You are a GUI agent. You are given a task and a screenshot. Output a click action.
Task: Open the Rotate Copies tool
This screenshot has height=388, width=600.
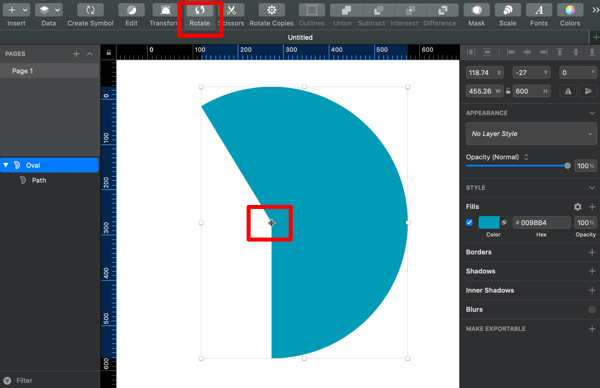click(272, 10)
